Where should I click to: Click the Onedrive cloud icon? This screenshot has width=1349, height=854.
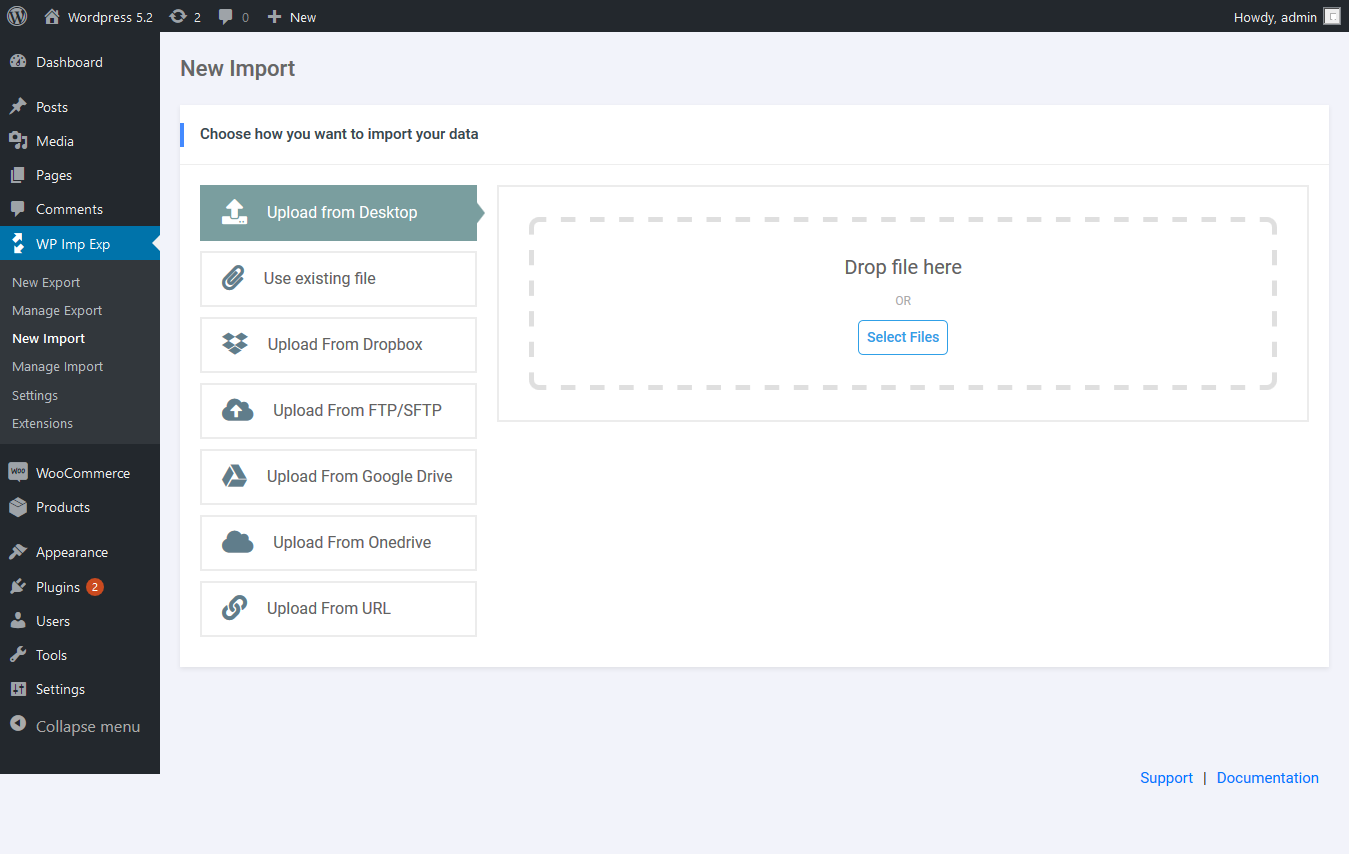click(237, 542)
